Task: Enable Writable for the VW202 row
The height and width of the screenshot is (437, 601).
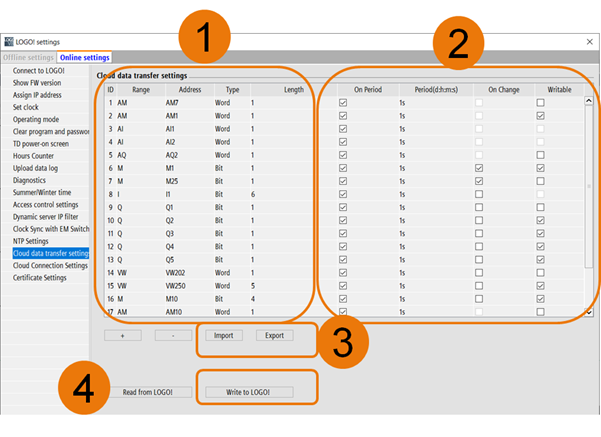Action: click(540, 273)
